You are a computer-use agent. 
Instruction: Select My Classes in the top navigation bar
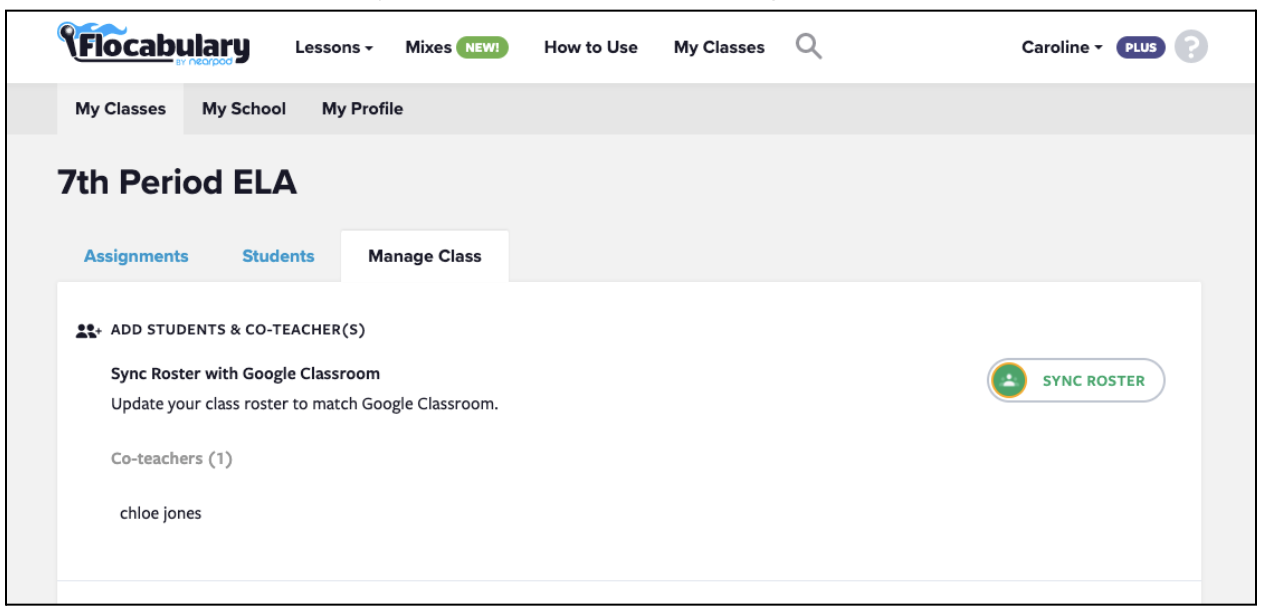pyautogui.click(x=719, y=47)
